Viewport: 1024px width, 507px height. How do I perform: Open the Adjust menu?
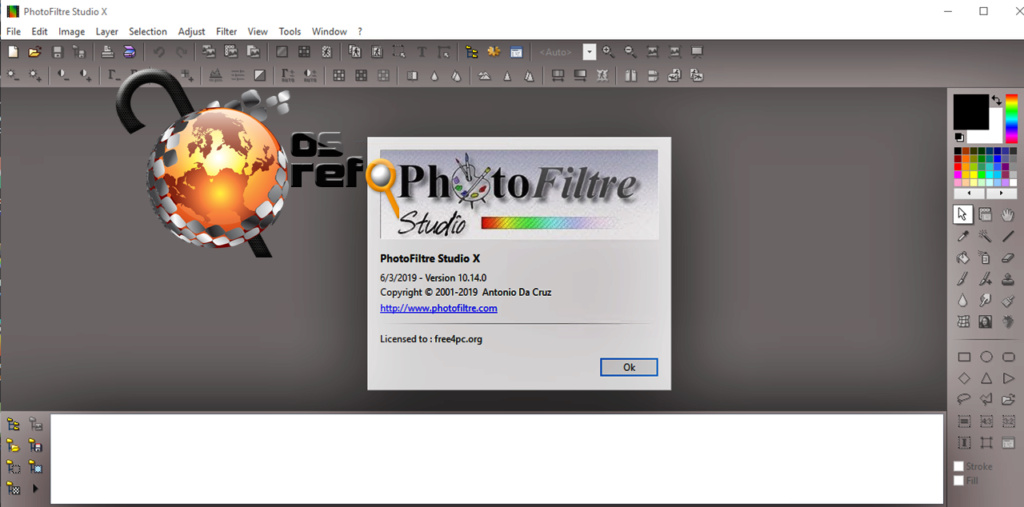point(191,31)
